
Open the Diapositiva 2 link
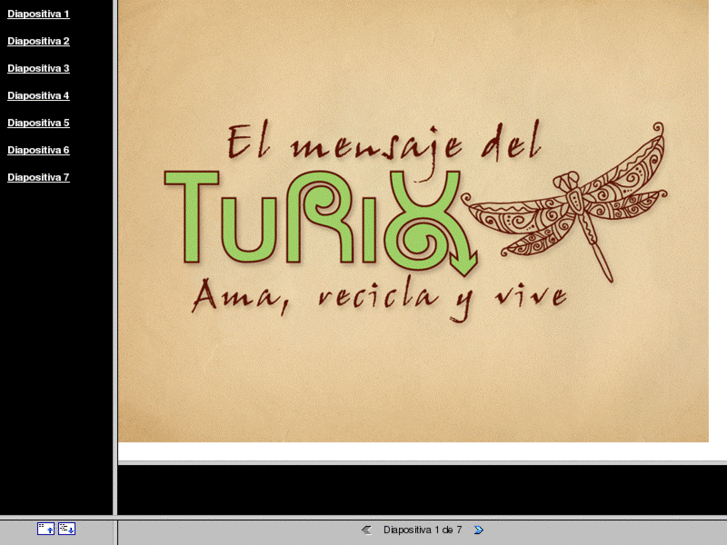coord(38,41)
